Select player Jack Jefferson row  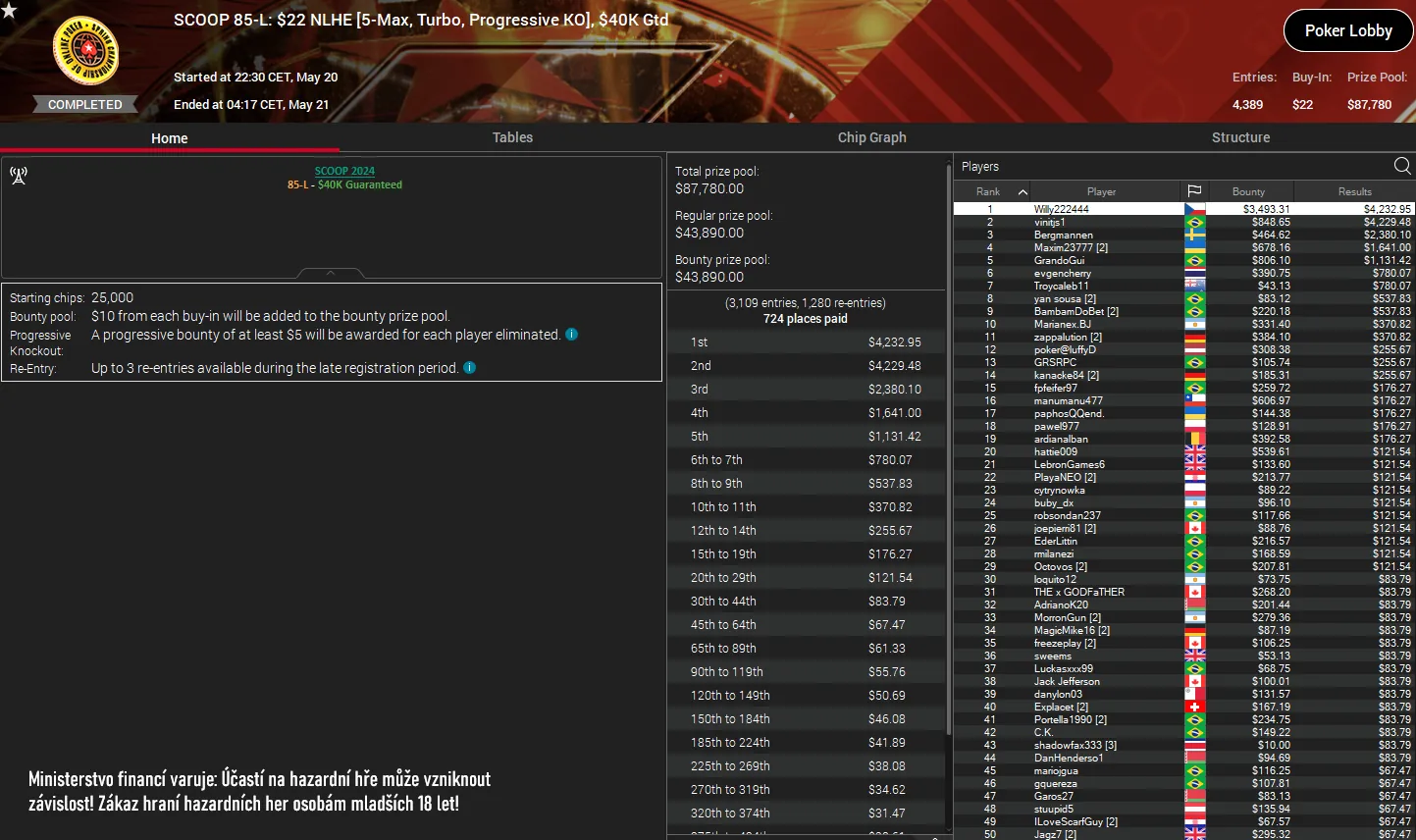(x=1184, y=681)
